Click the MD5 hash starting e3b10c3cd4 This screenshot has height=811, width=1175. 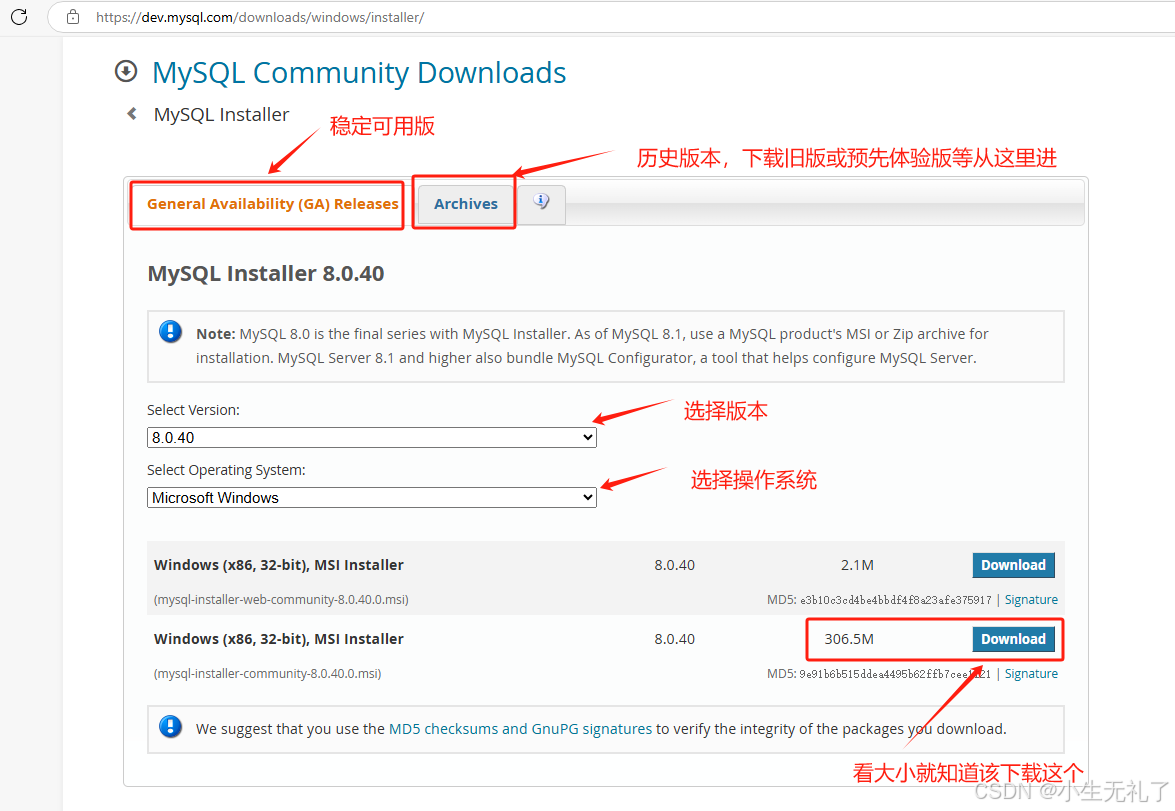(895, 600)
